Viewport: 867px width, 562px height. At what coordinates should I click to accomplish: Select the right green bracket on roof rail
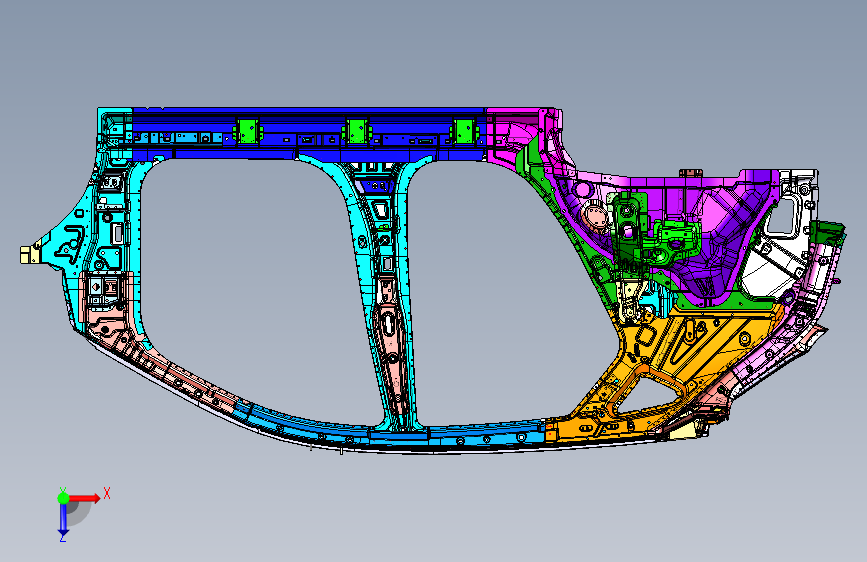click(x=464, y=131)
